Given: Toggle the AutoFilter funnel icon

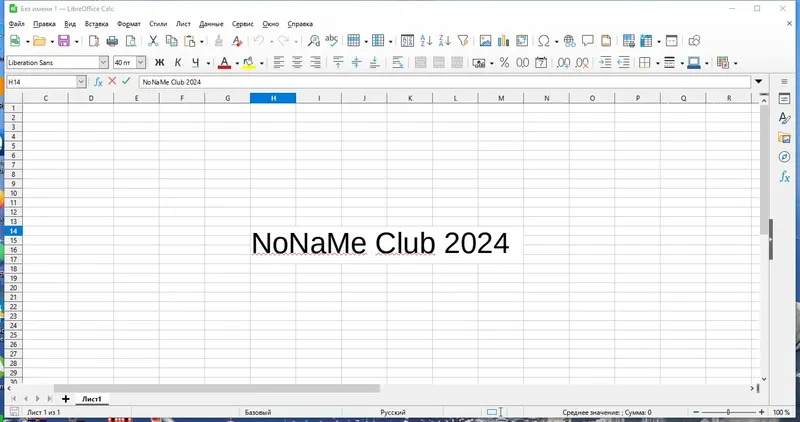Looking at the screenshot, I should [x=463, y=41].
